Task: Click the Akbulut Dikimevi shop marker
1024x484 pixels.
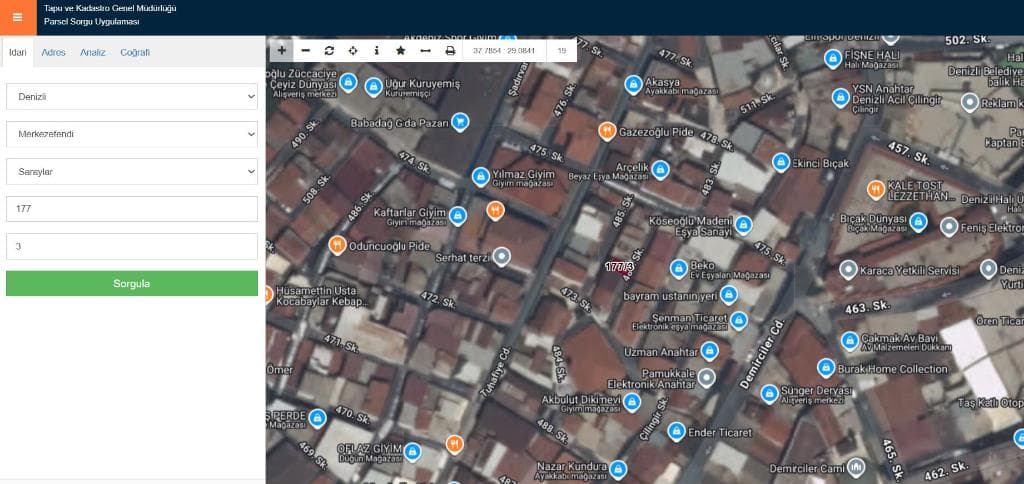Action: [x=632, y=402]
